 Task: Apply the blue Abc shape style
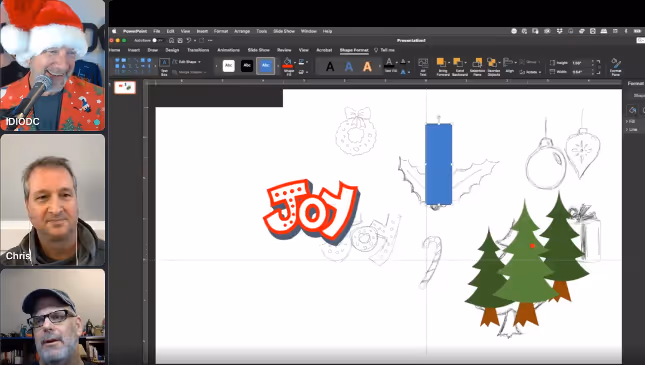[x=265, y=66]
